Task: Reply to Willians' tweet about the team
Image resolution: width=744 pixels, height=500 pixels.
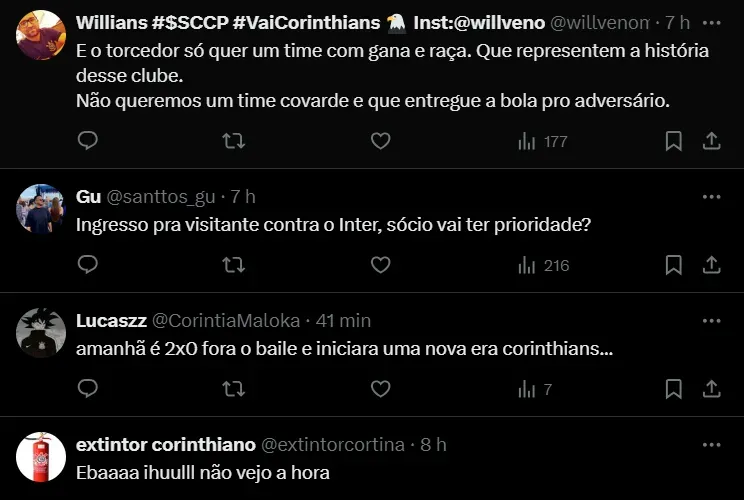Action: (88, 141)
